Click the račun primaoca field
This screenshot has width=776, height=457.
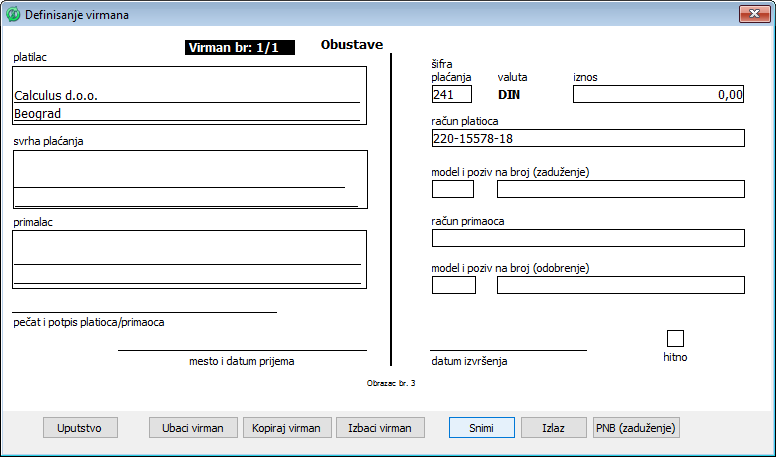pyautogui.click(x=588, y=238)
